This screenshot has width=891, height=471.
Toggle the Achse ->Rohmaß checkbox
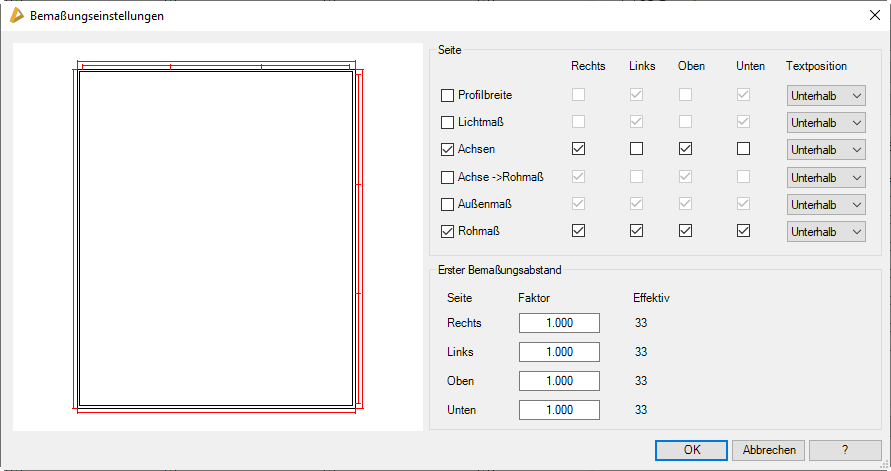(447, 177)
